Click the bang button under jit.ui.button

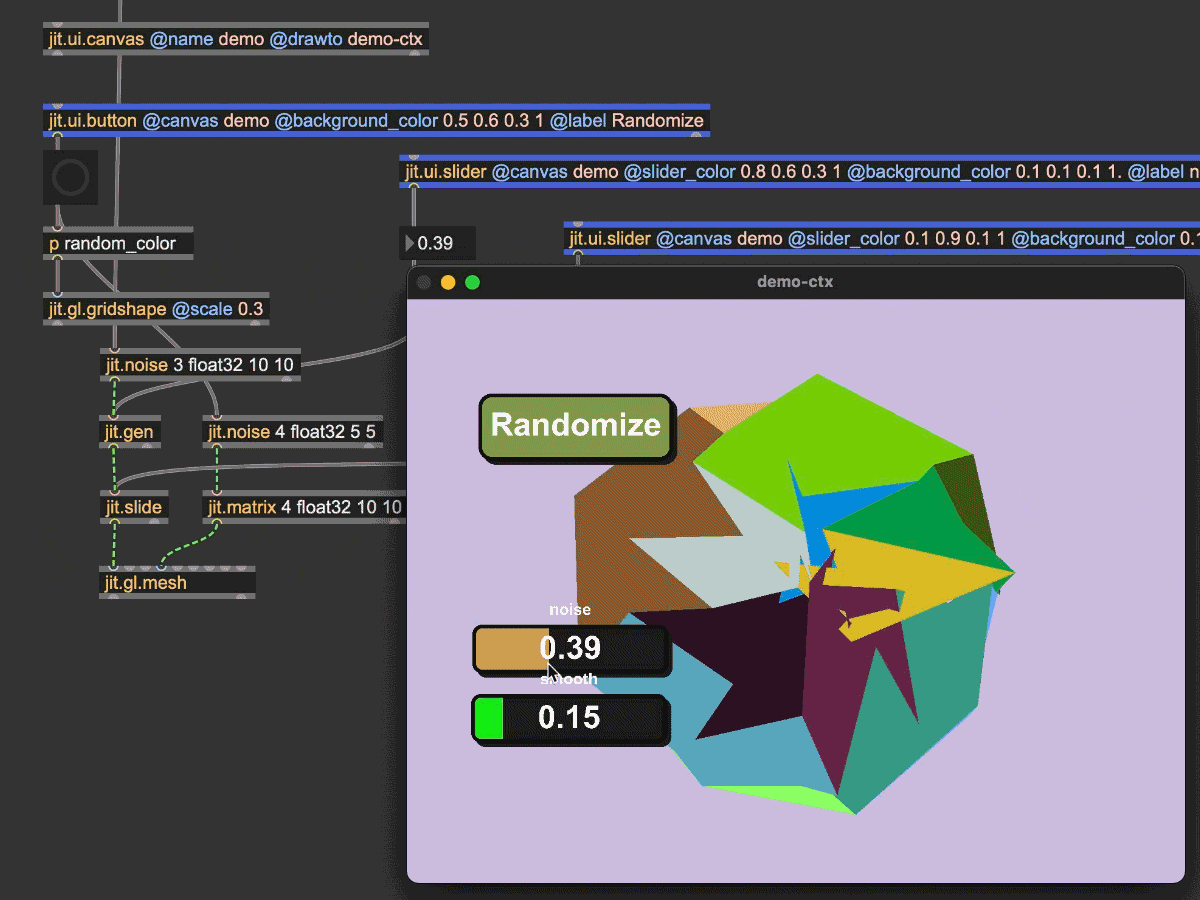(70, 179)
